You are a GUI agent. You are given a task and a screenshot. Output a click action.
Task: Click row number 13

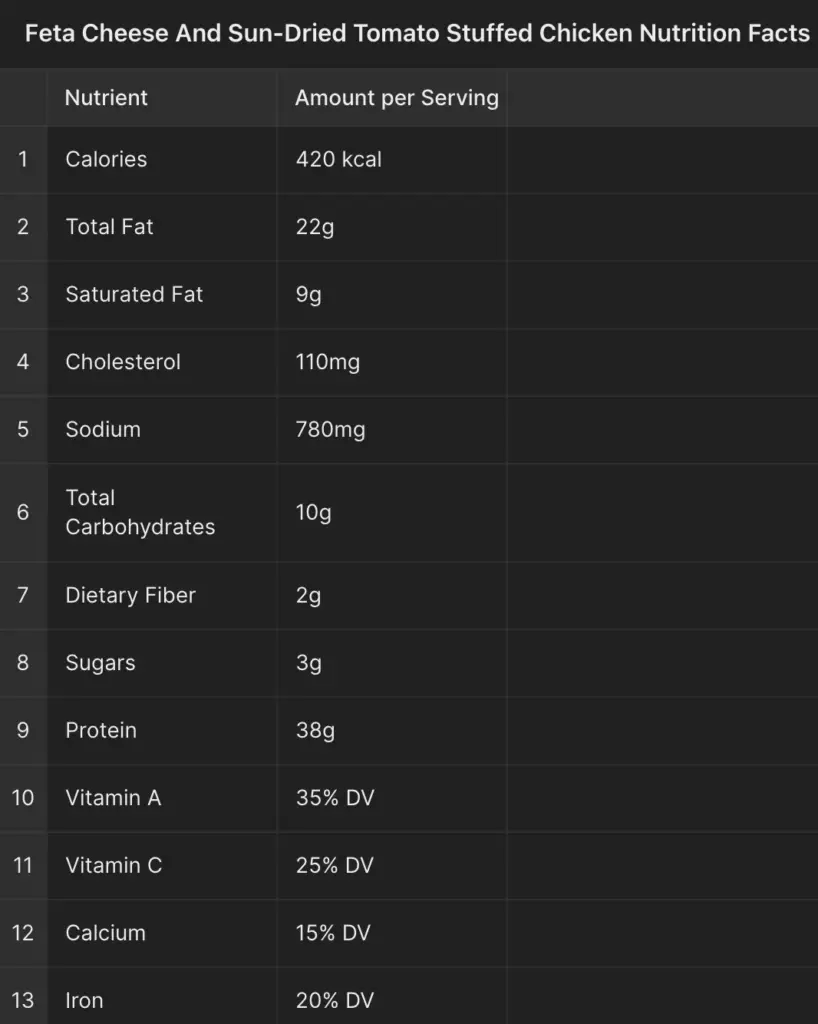pos(23,999)
